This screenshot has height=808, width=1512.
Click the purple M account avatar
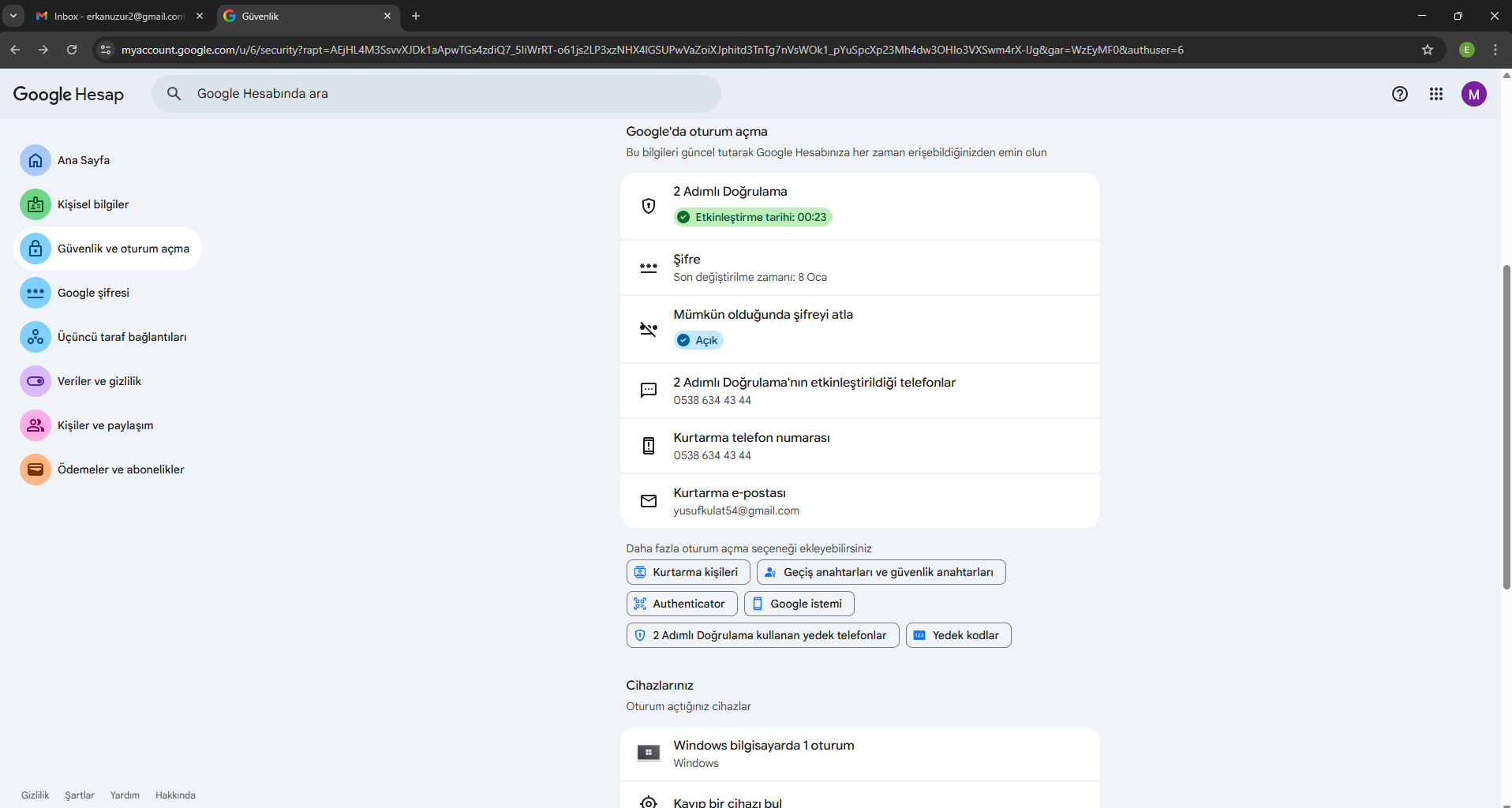pos(1474,94)
